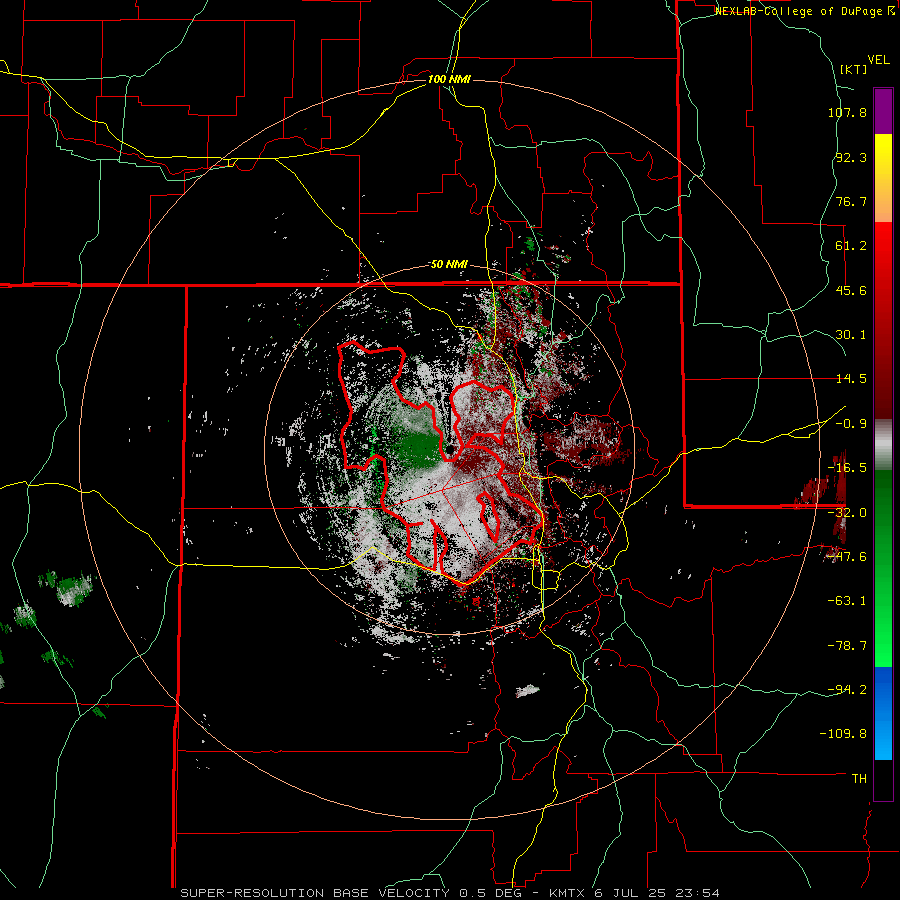
Task: Select the -78.7 scale value
Action: pyautogui.click(x=847, y=646)
